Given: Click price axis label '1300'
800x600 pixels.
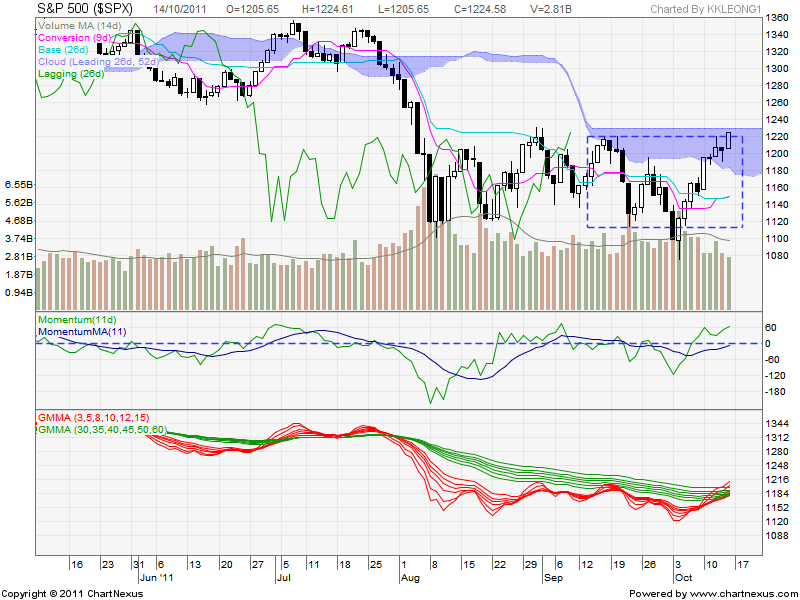Looking at the screenshot, I should pyautogui.click(x=777, y=69).
